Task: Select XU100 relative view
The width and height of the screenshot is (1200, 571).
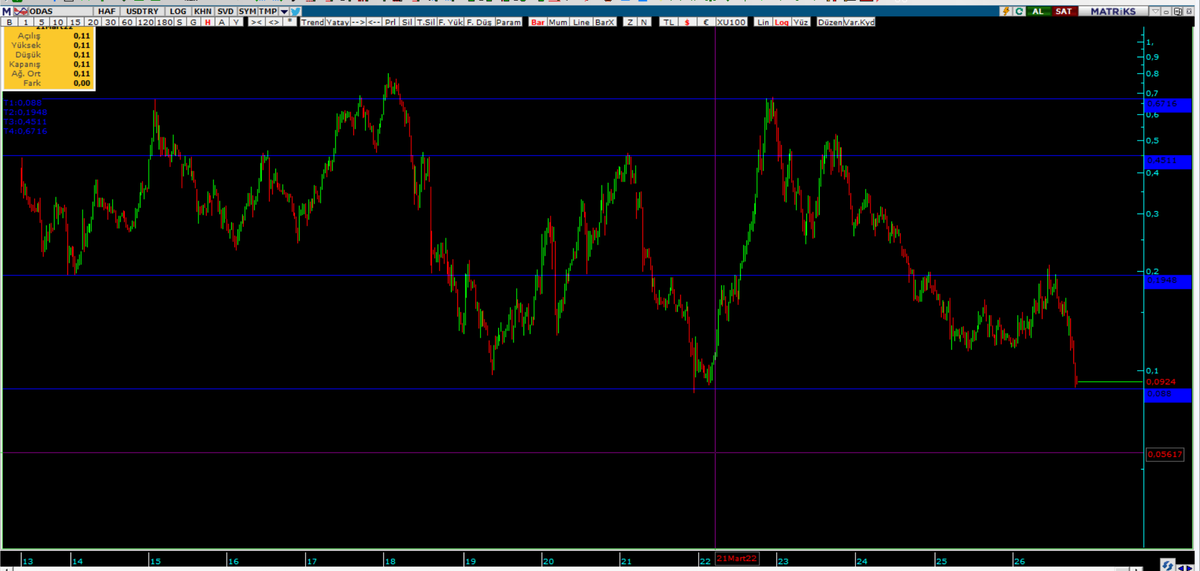Action: [x=731, y=22]
